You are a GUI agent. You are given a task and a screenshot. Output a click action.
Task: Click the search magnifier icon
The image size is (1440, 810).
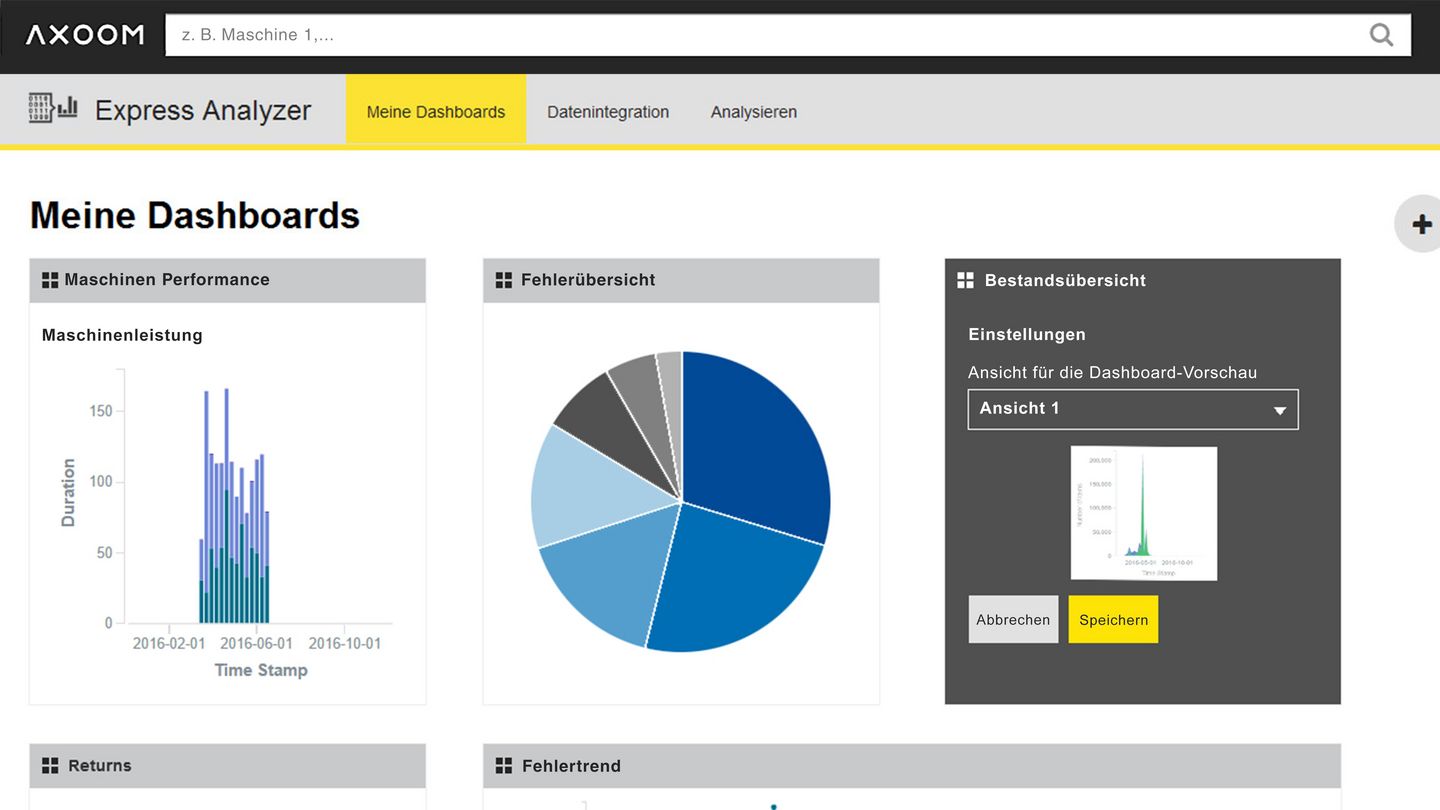(x=1381, y=35)
